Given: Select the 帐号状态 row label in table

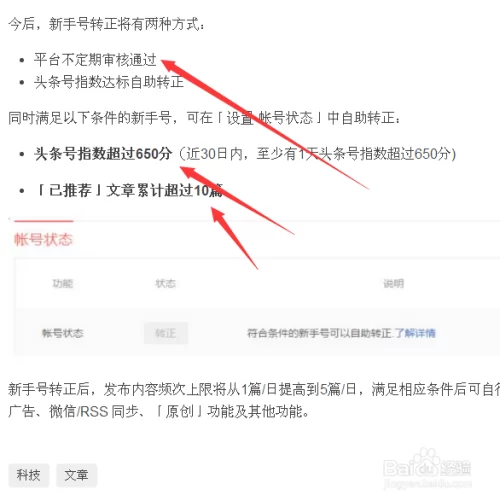Looking at the screenshot, I should pyautogui.click(x=63, y=333).
